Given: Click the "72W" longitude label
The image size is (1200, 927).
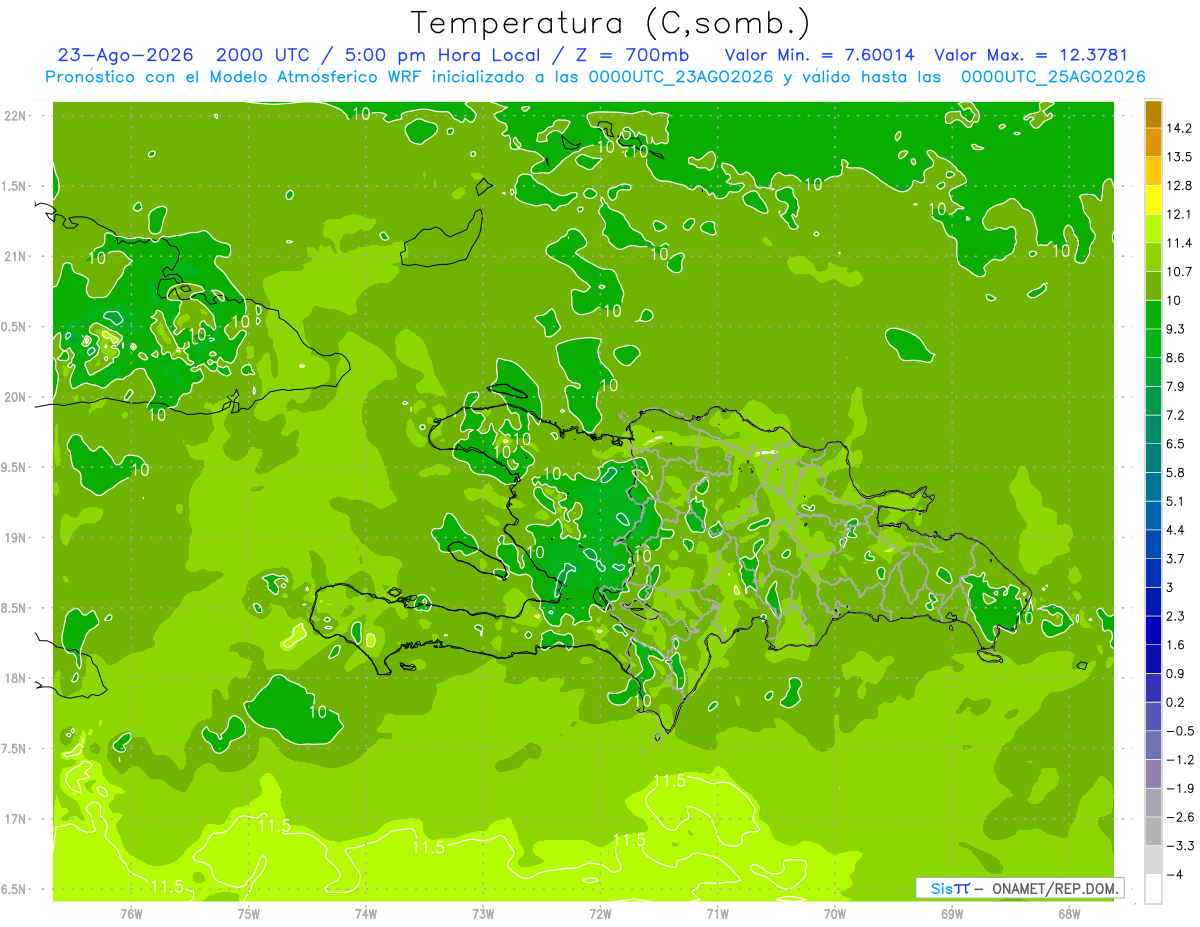Looking at the screenshot, I should (600, 914).
